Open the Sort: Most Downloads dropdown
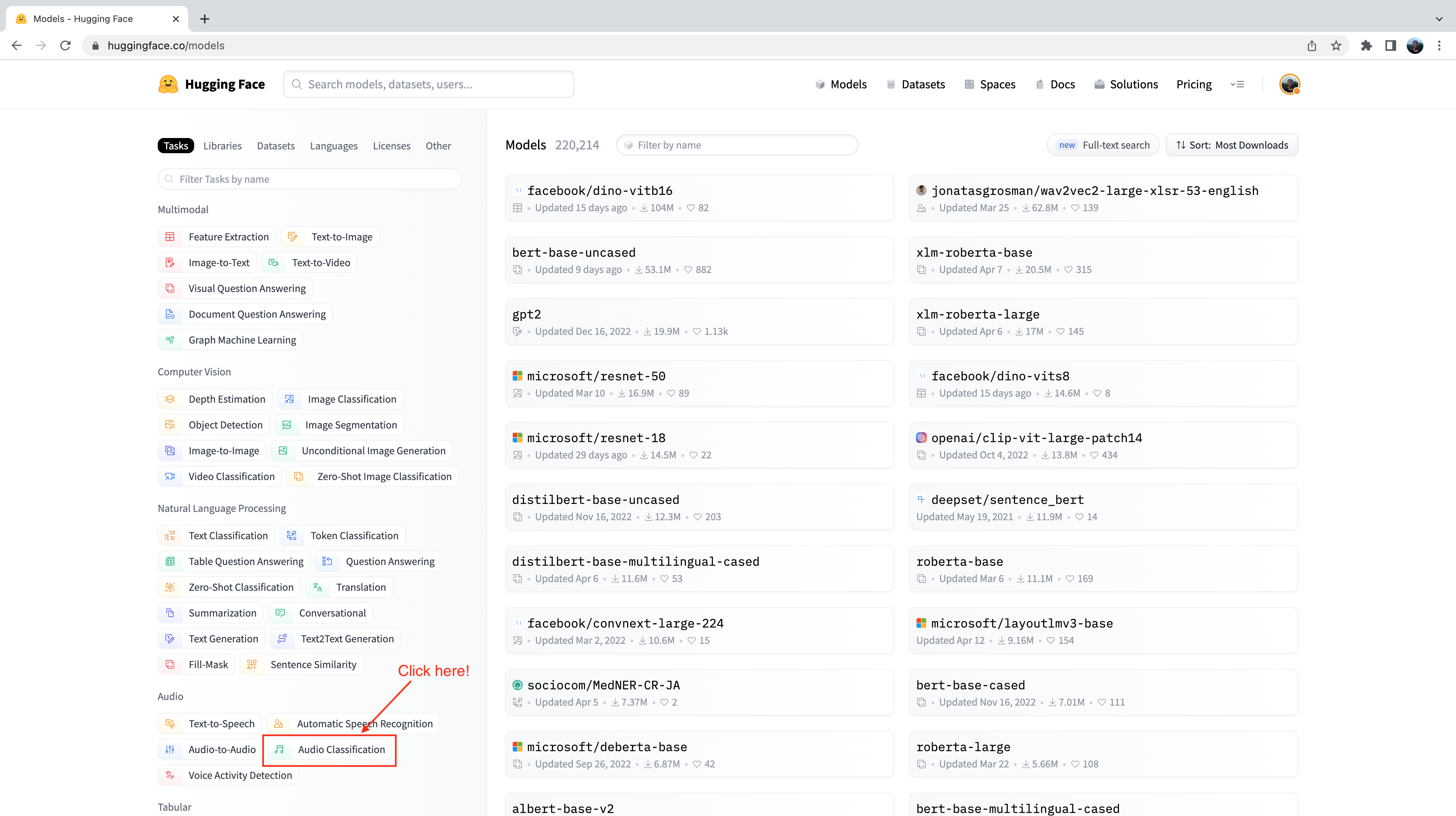Viewport: 1456px width, 816px height. 1232,145
